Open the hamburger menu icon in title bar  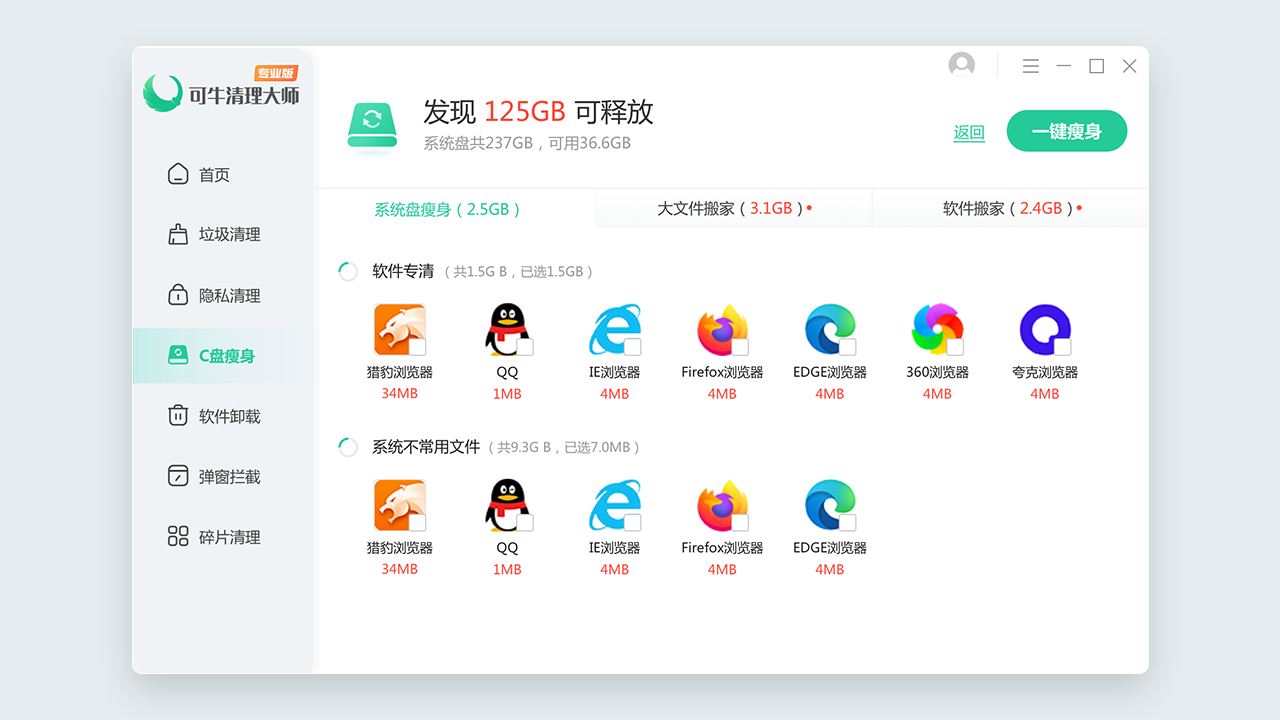pyautogui.click(x=1031, y=66)
